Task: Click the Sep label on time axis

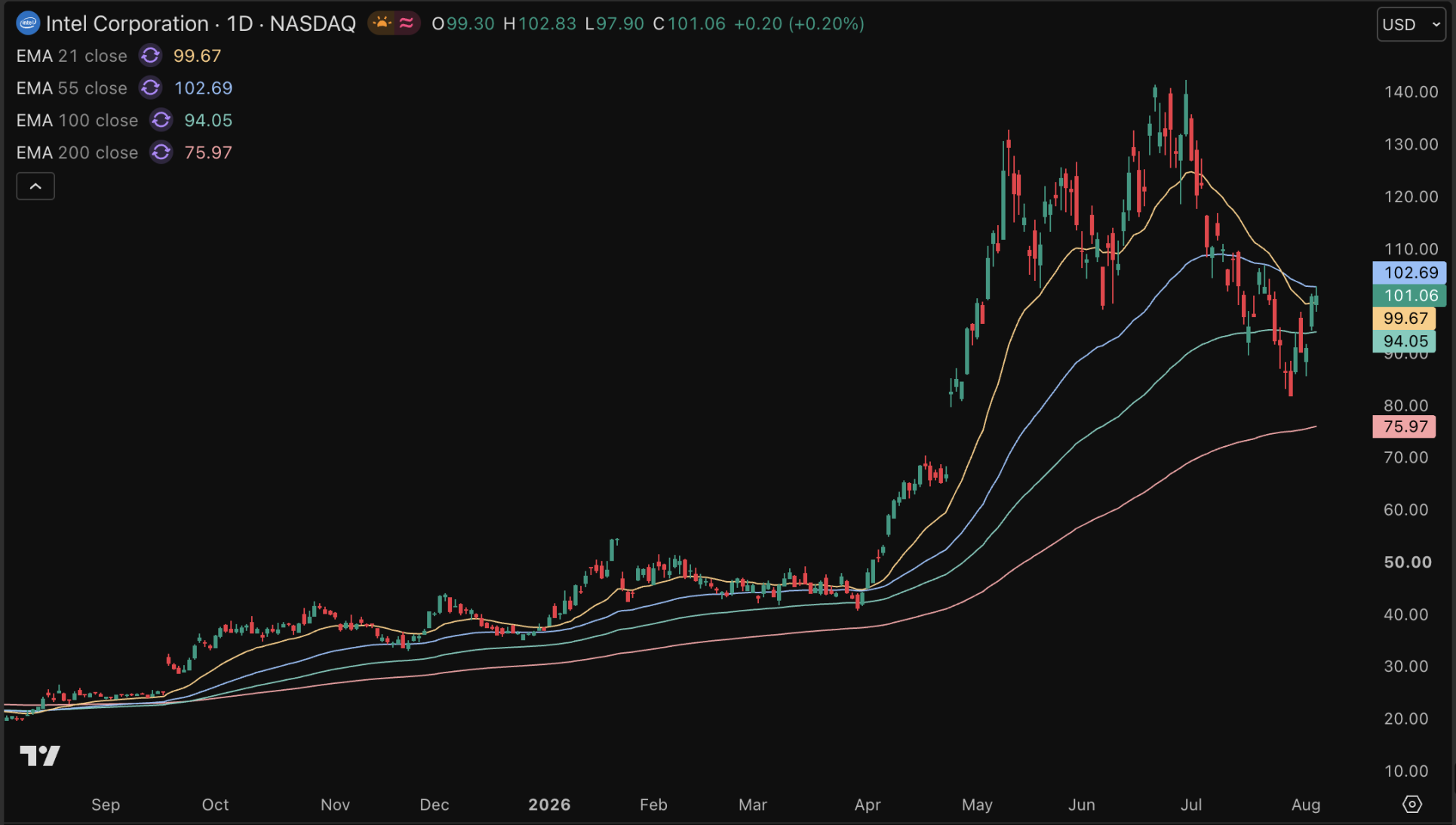Action: pos(106,805)
